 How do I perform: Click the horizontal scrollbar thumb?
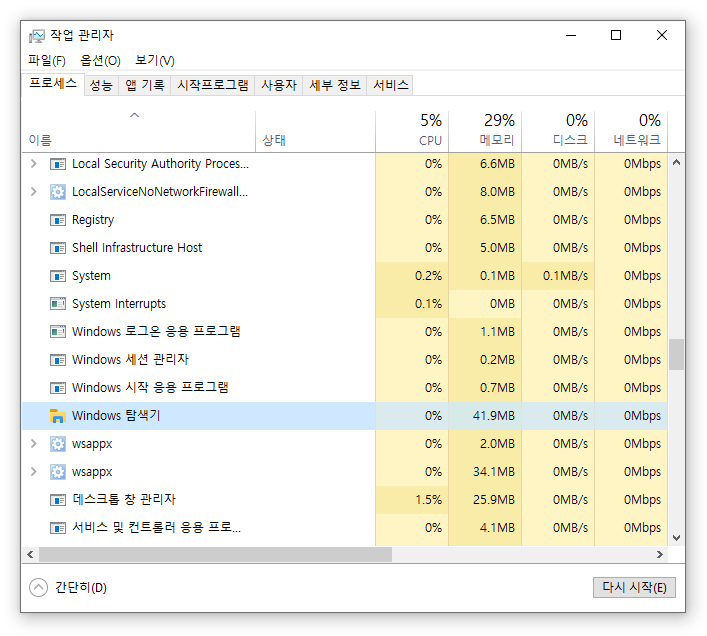[x=216, y=554]
